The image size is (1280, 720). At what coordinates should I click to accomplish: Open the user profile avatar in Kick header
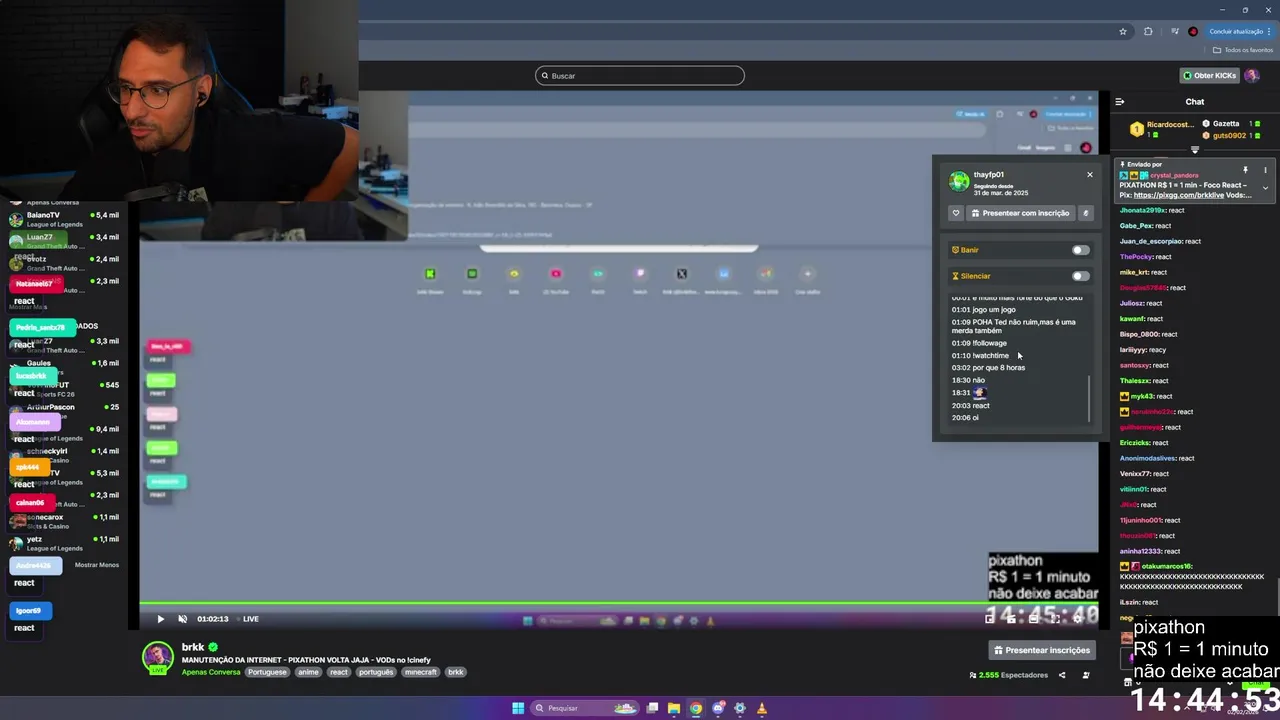coord(1252,75)
